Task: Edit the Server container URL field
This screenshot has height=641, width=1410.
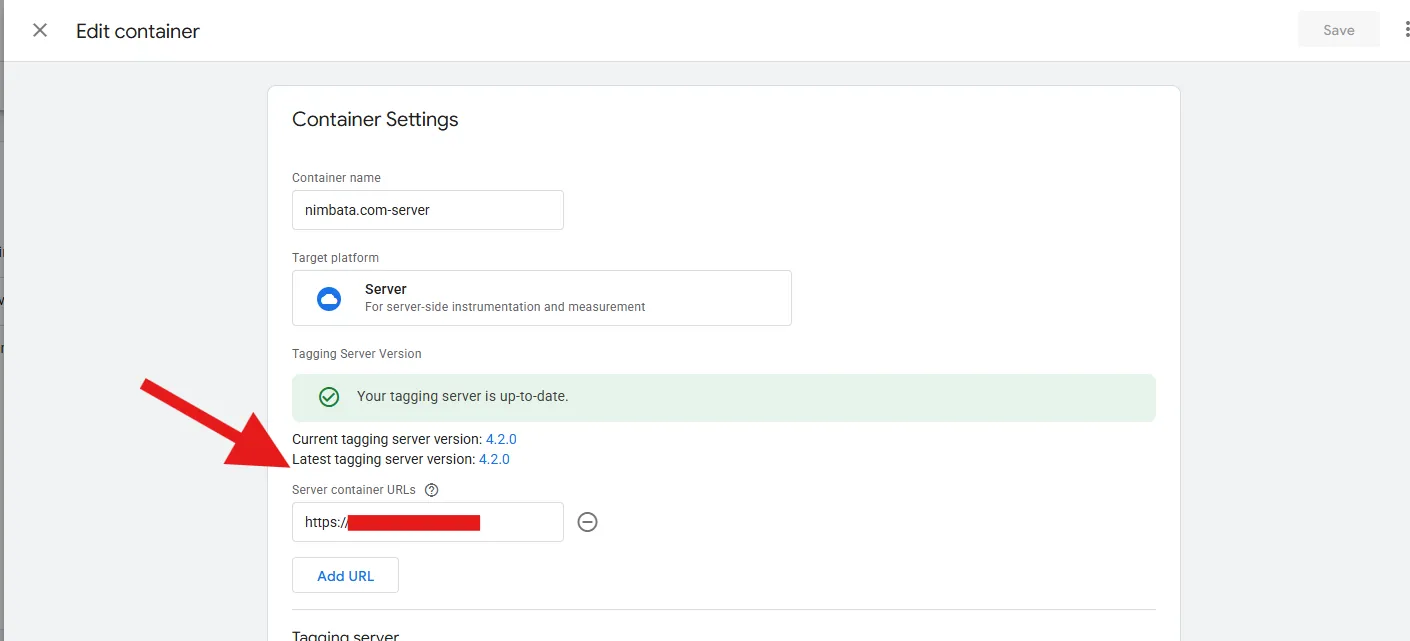Action: coord(428,522)
